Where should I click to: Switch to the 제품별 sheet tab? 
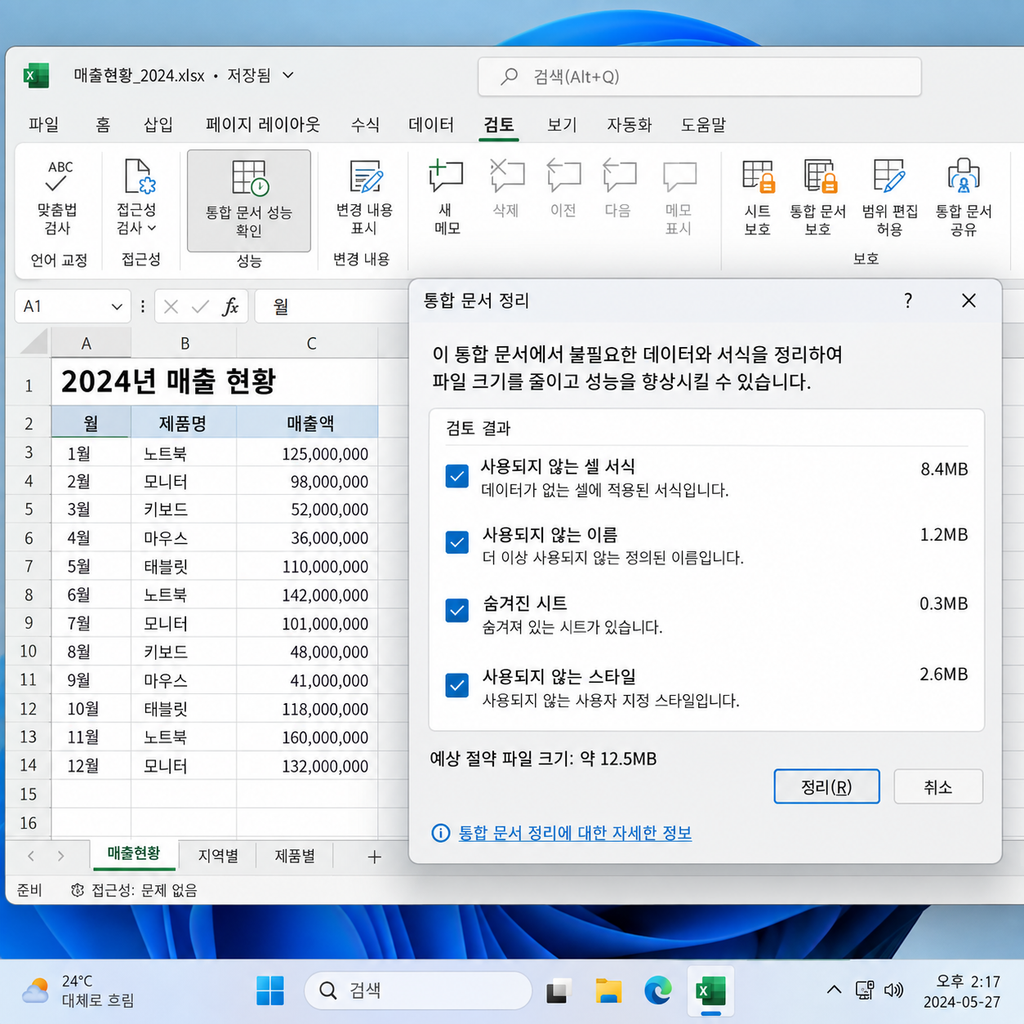click(295, 856)
